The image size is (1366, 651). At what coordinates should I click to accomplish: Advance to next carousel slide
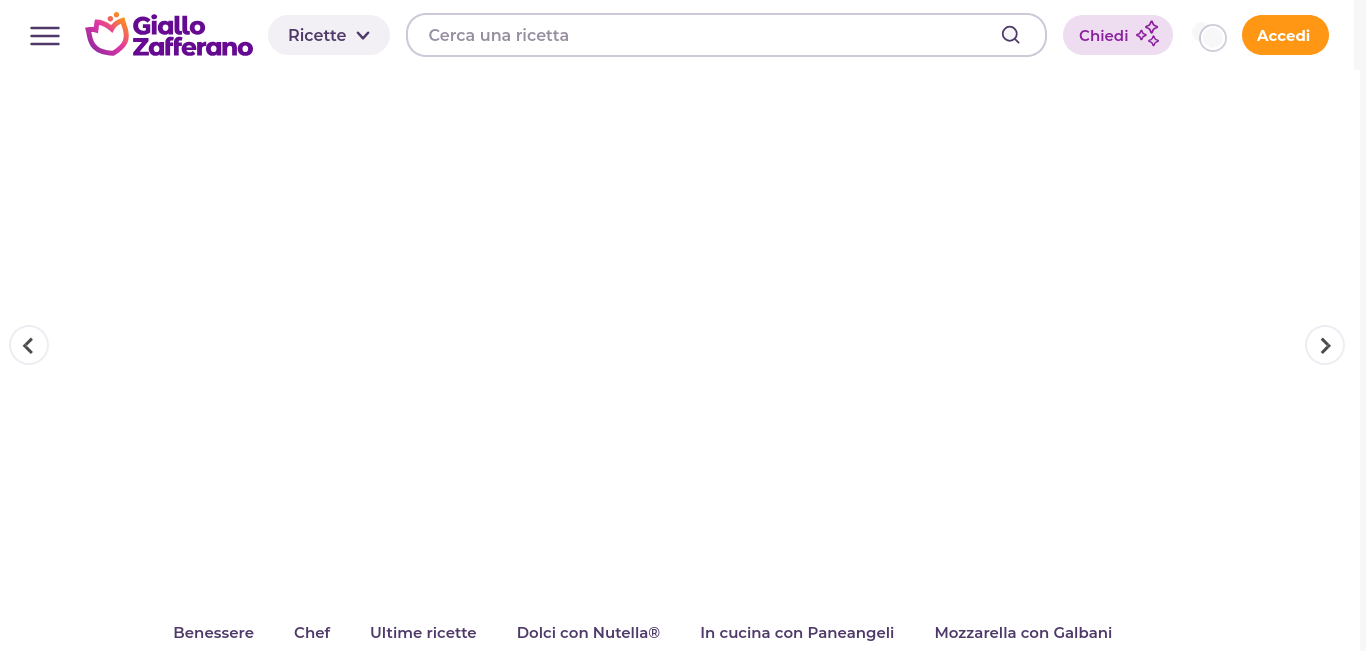point(1325,345)
